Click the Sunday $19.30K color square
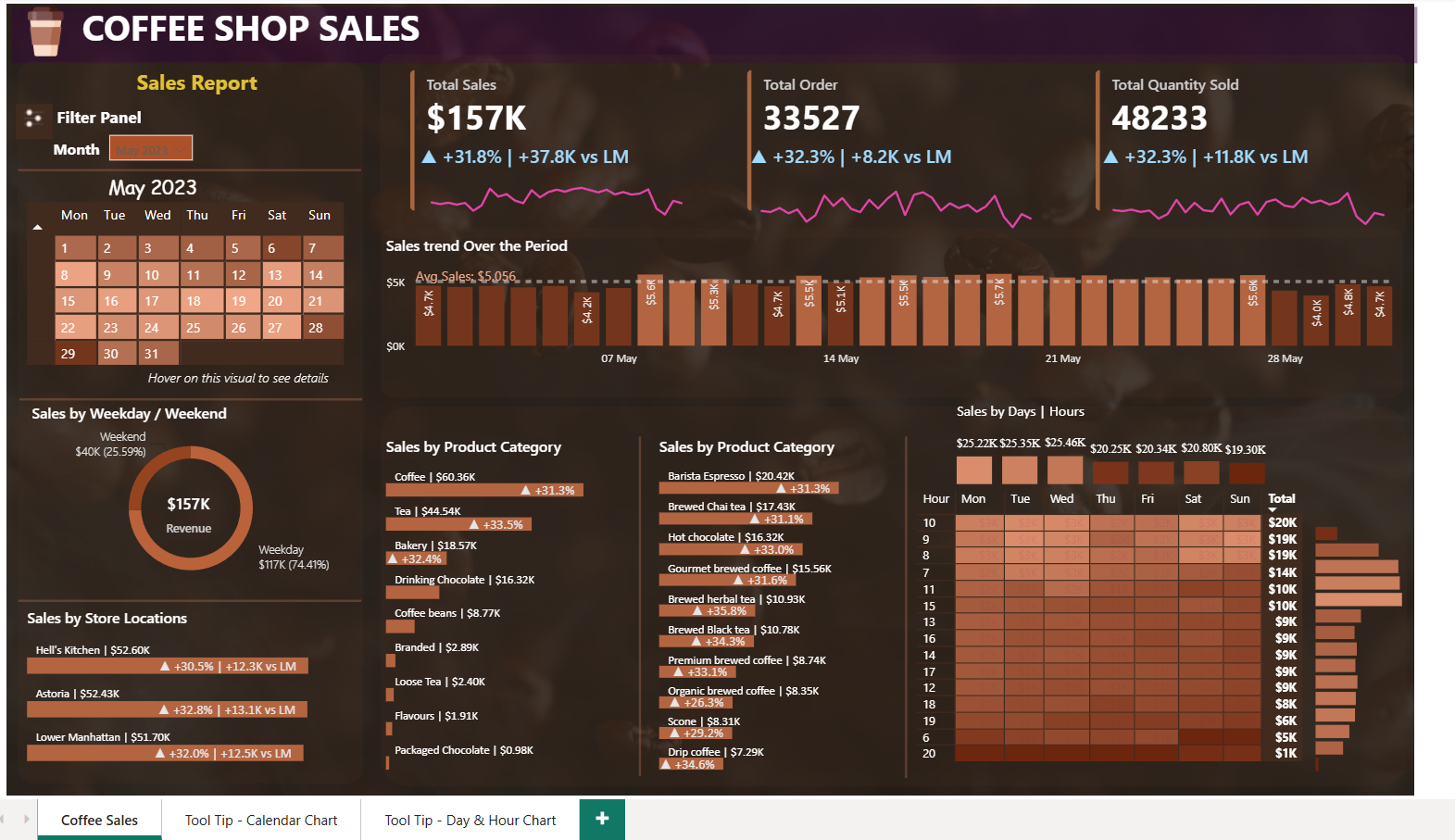The height and width of the screenshot is (840, 1455). coord(1247,472)
